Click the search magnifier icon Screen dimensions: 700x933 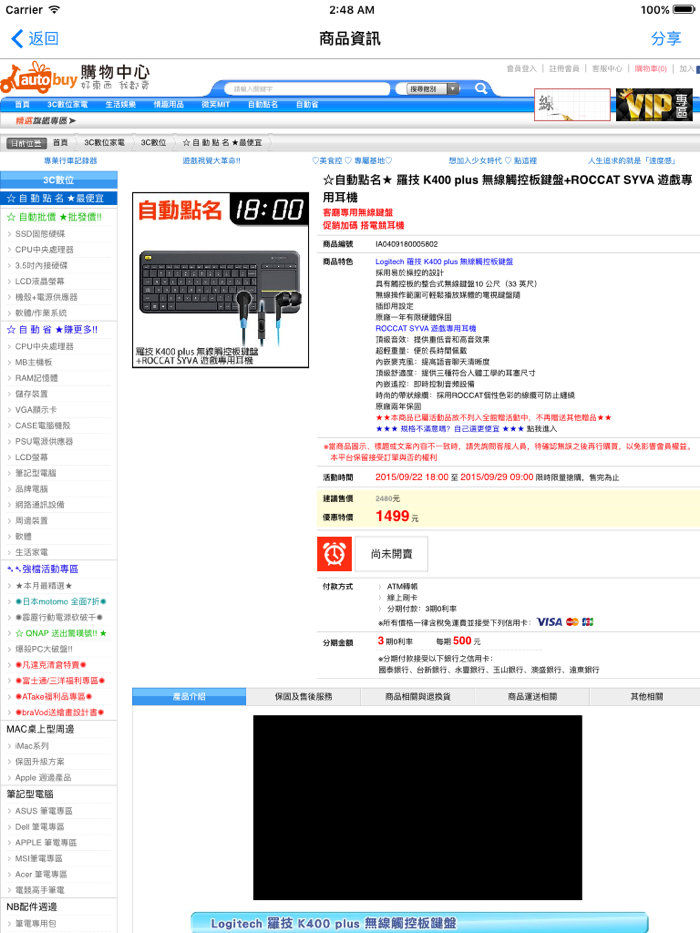click(x=481, y=89)
